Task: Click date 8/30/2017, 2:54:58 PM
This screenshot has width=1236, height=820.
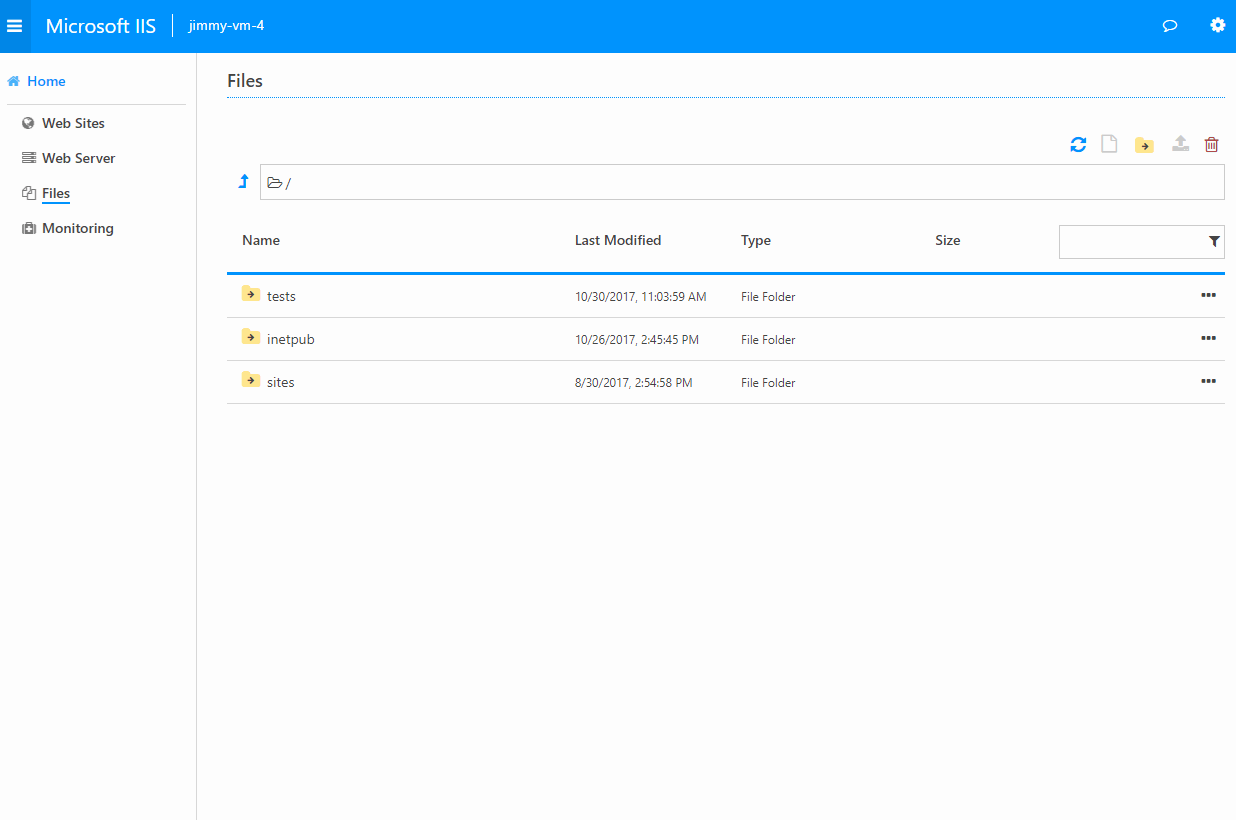Action: (x=634, y=383)
